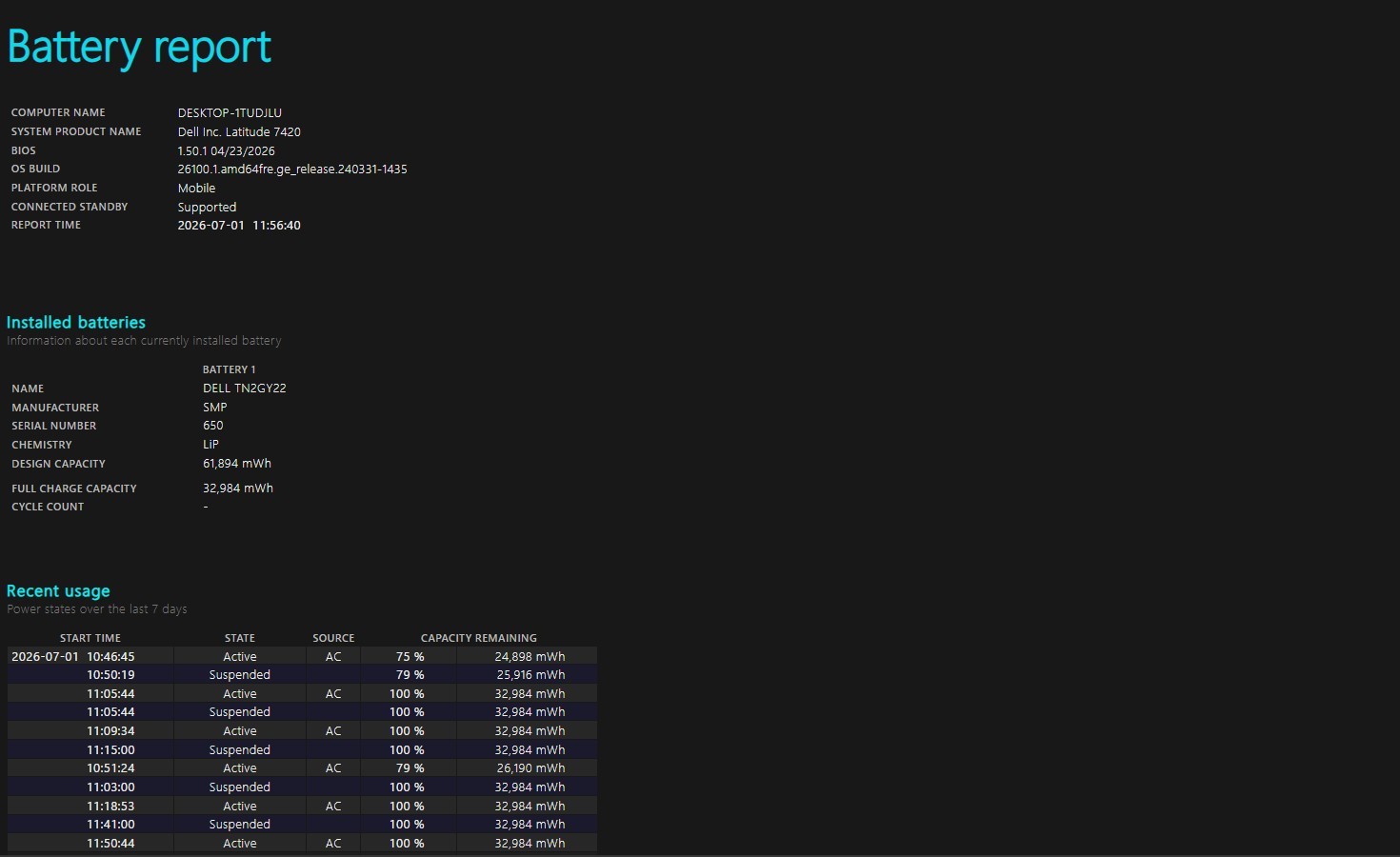Select the design capacity 61,894 mWh

pyautogui.click(x=237, y=464)
